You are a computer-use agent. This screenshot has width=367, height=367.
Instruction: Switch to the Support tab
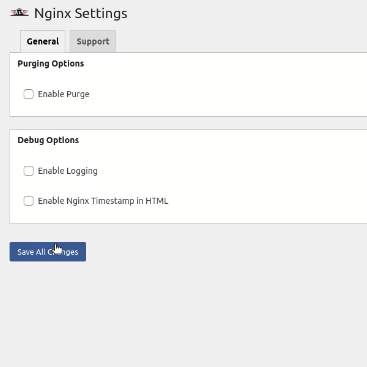pos(93,41)
